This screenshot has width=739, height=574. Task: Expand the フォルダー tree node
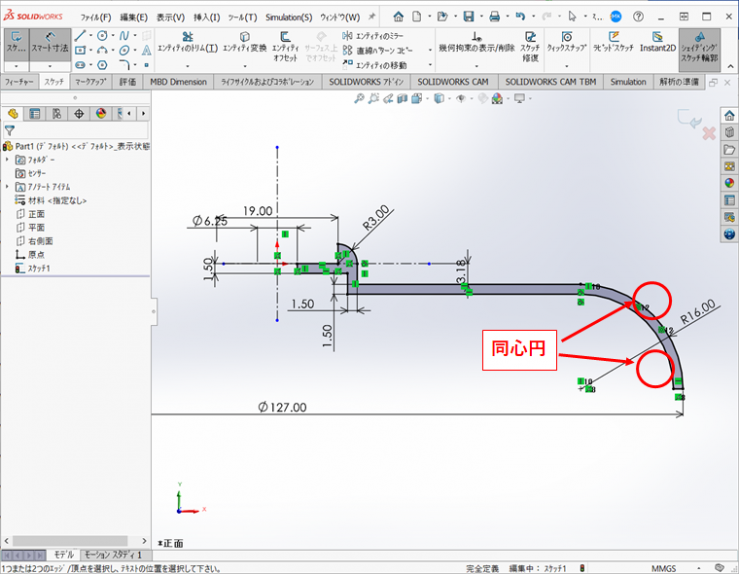pyautogui.click(x=8, y=160)
